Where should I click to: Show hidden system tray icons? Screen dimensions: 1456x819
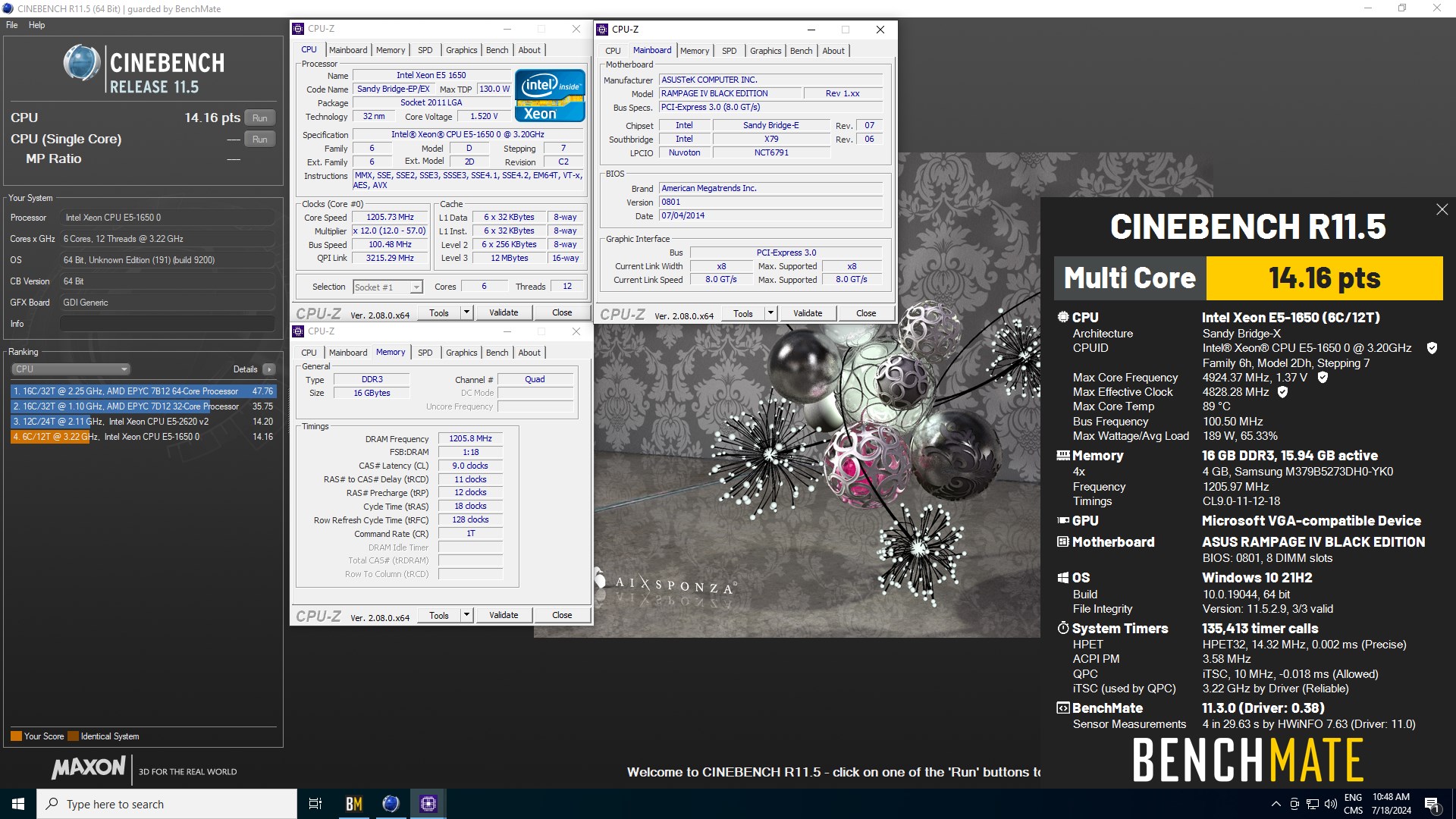[x=1276, y=804]
